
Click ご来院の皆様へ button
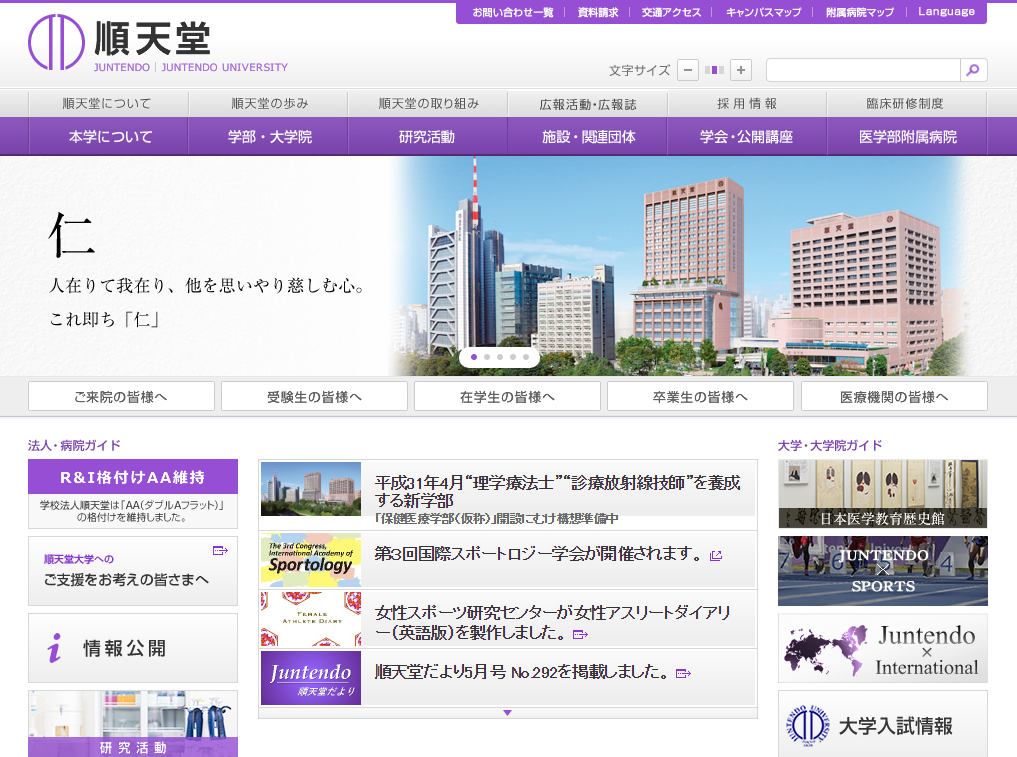[x=121, y=396]
